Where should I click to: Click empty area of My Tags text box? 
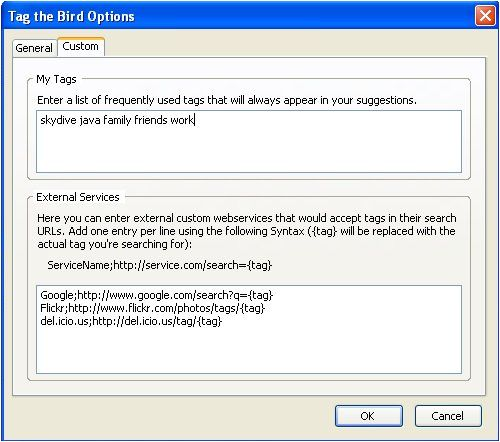click(x=249, y=150)
